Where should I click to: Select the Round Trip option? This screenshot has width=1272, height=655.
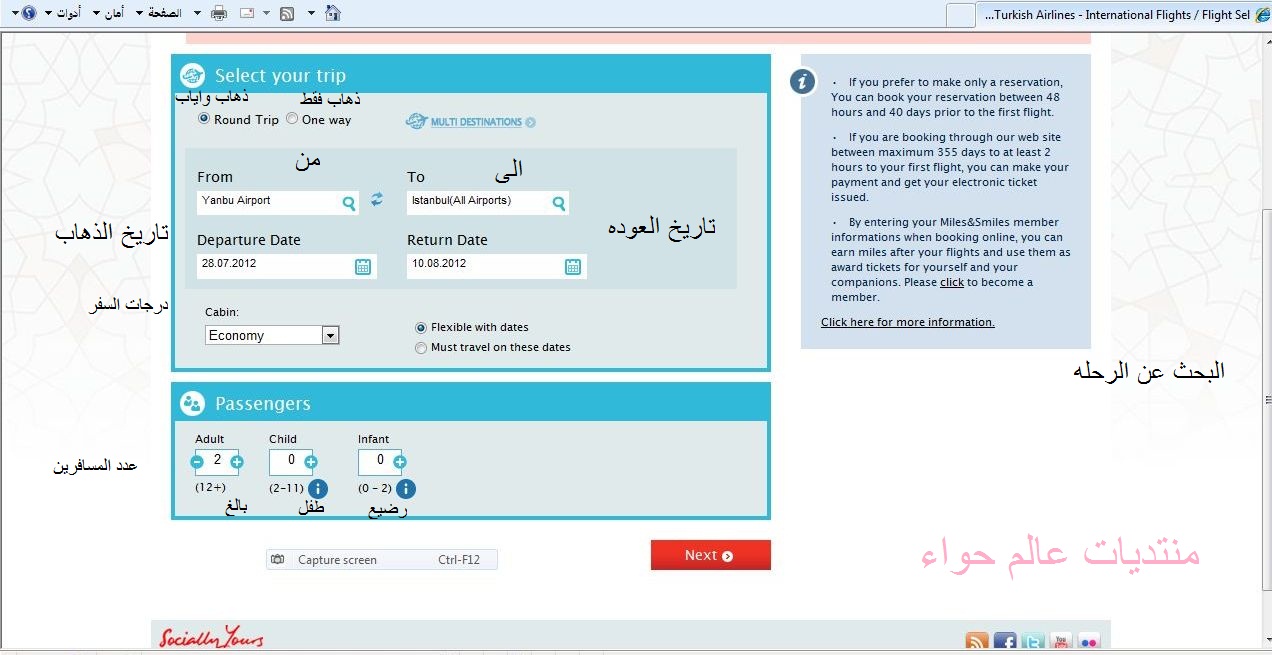[205, 119]
